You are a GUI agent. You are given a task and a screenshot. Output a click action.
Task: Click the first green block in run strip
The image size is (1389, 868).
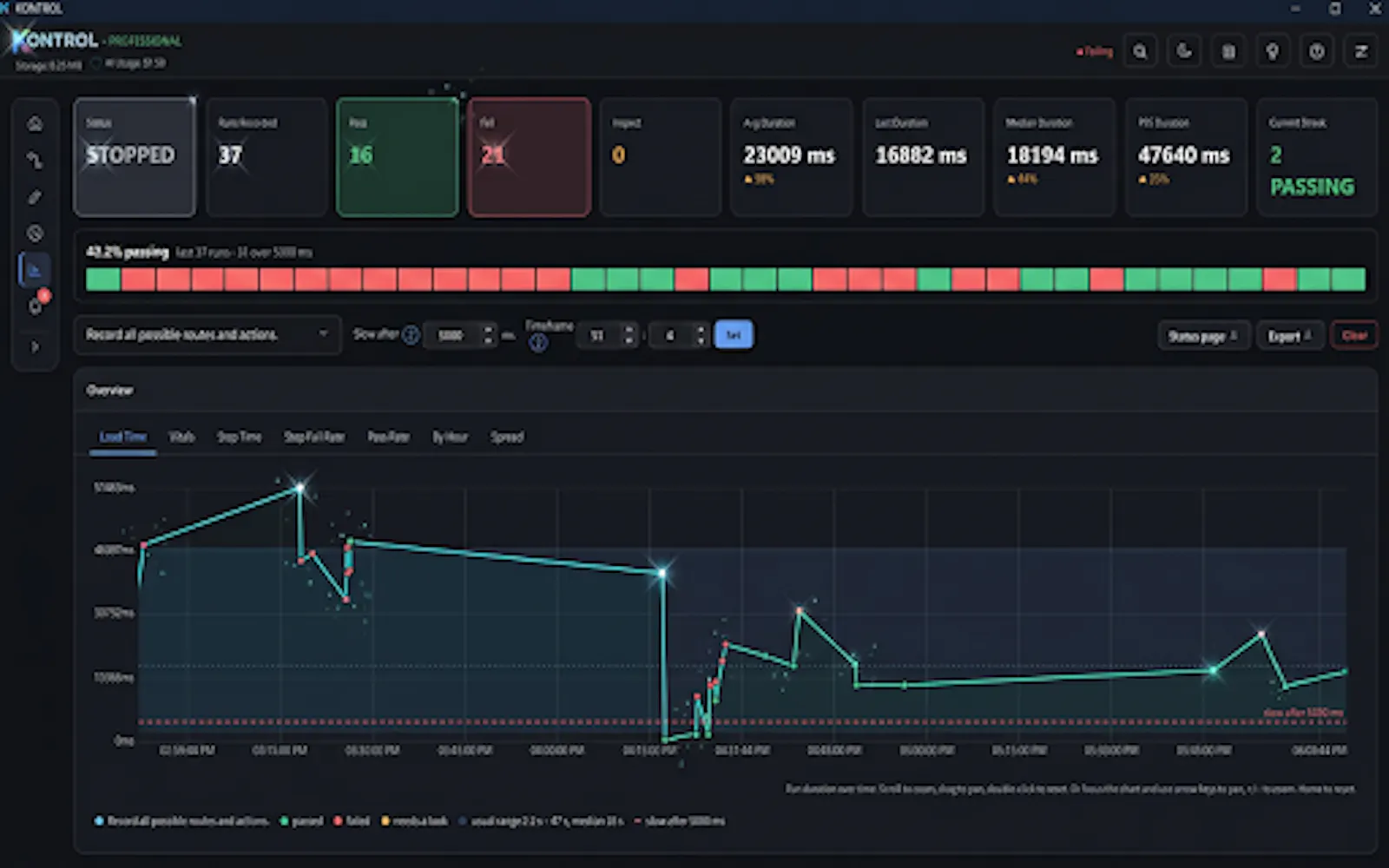(103, 279)
